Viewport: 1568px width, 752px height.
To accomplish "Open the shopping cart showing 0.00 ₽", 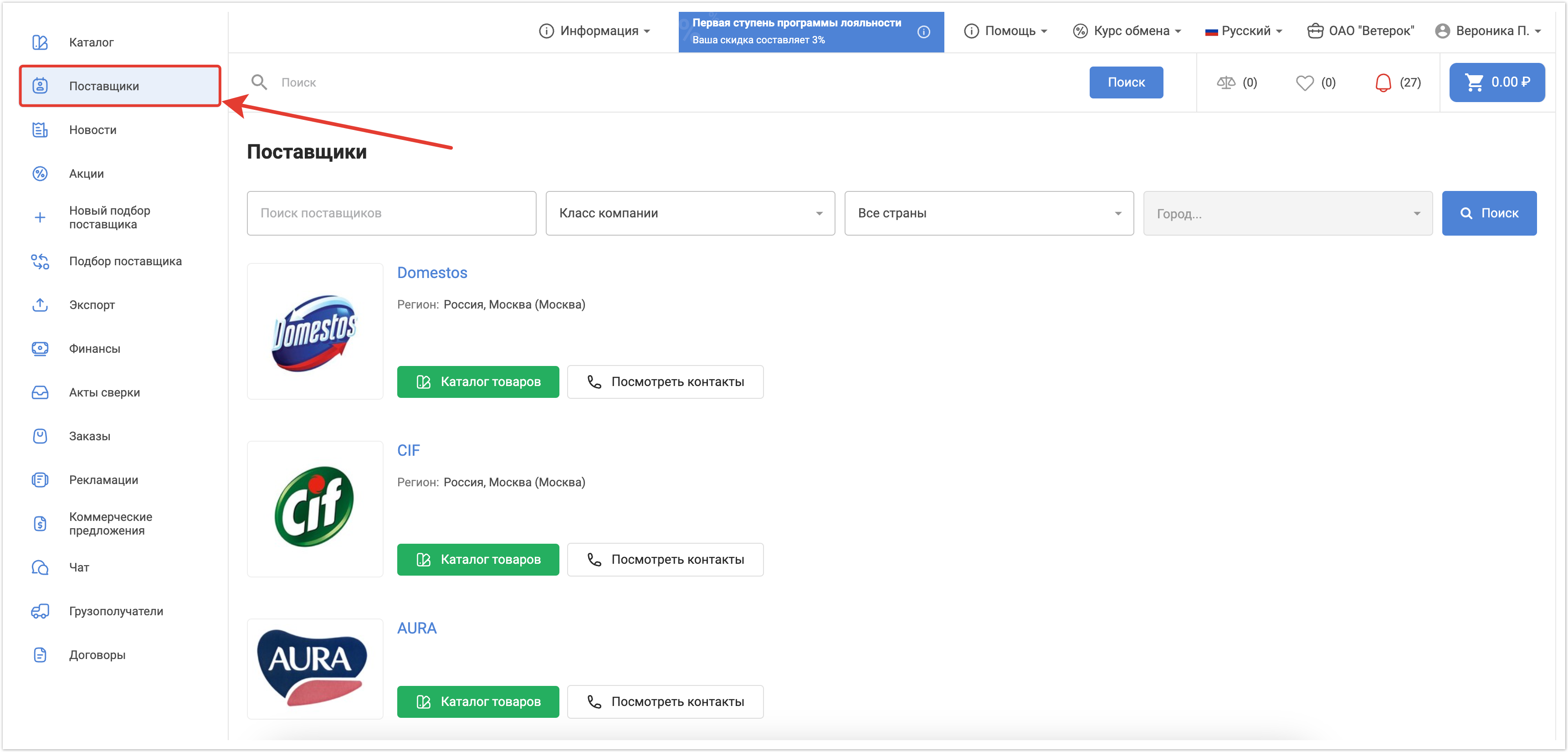I will pos(1496,82).
